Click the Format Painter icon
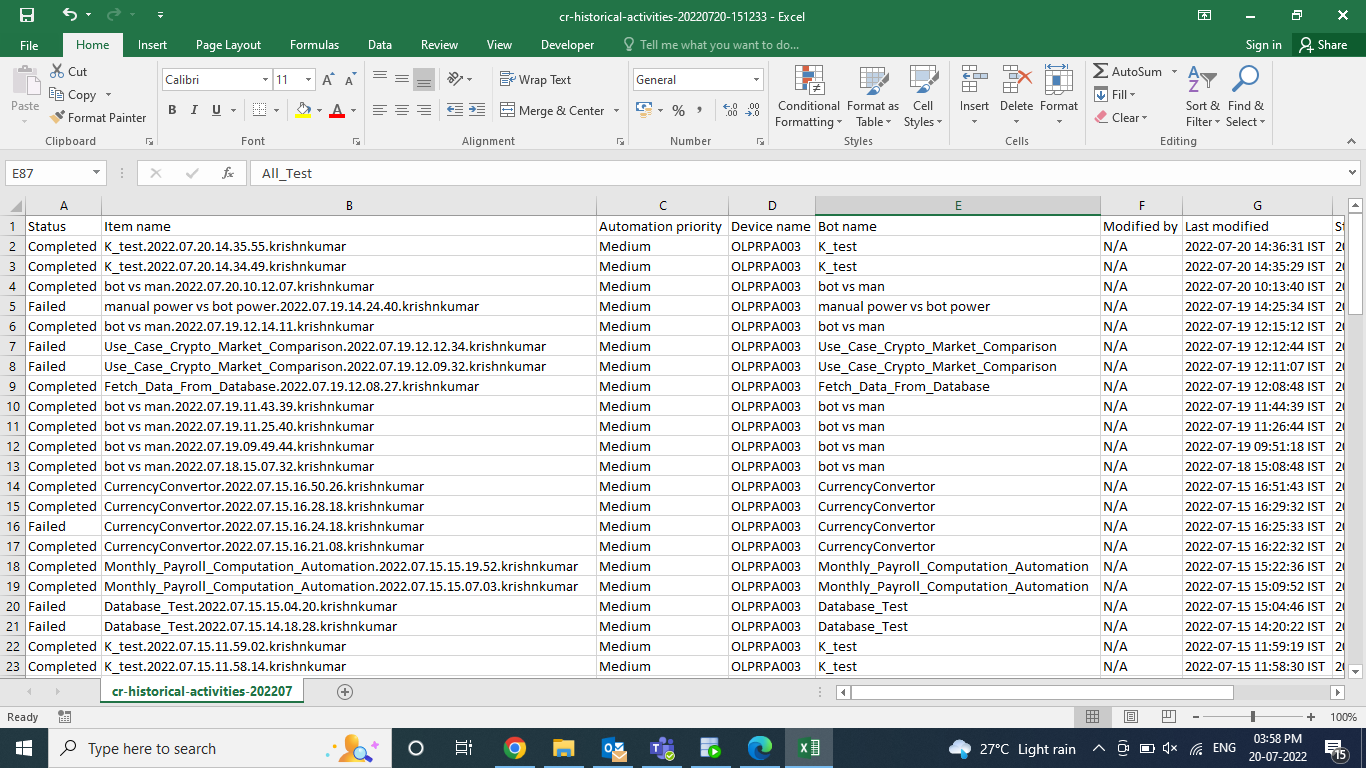1366x768 pixels. click(x=58, y=118)
